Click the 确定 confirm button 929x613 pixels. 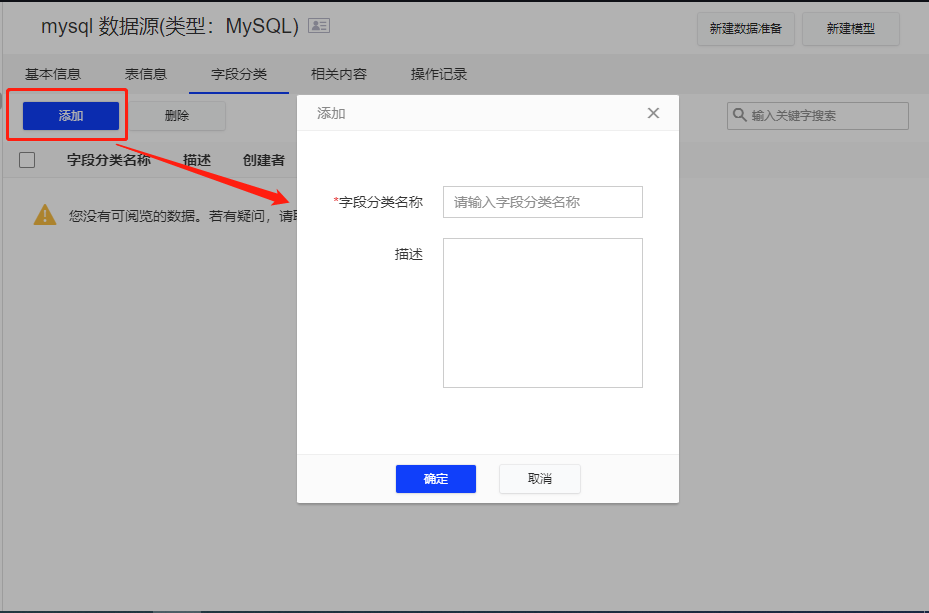(436, 479)
